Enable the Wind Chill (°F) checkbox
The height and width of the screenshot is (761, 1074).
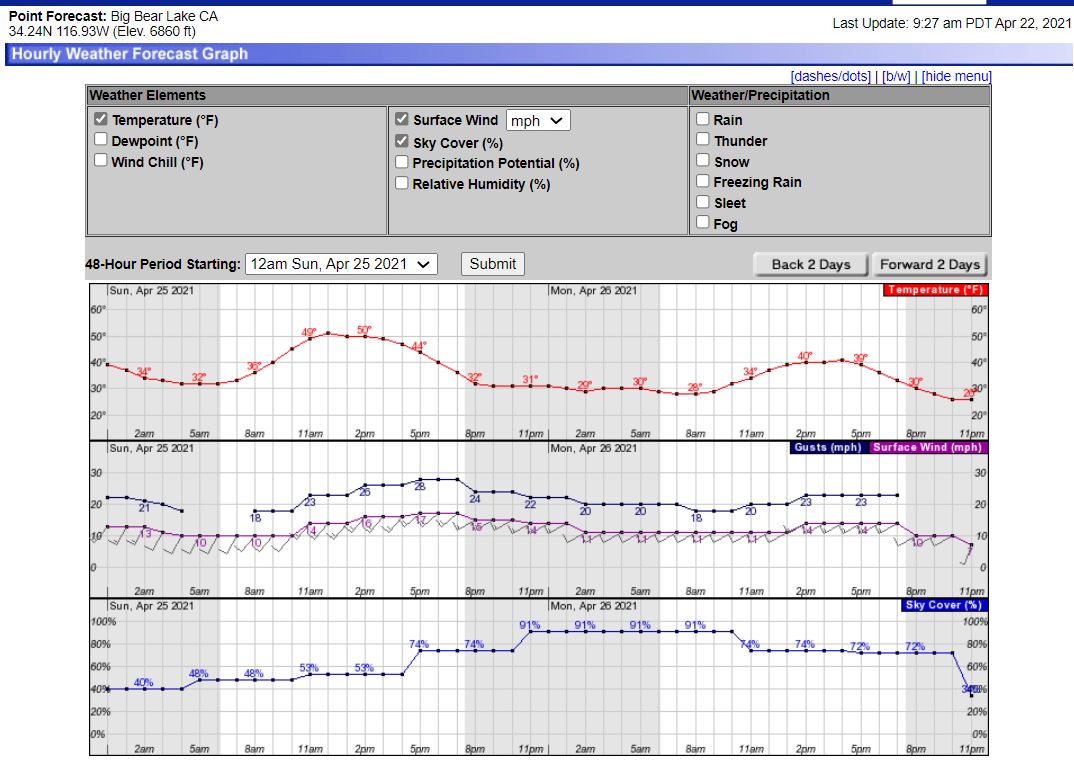point(101,160)
